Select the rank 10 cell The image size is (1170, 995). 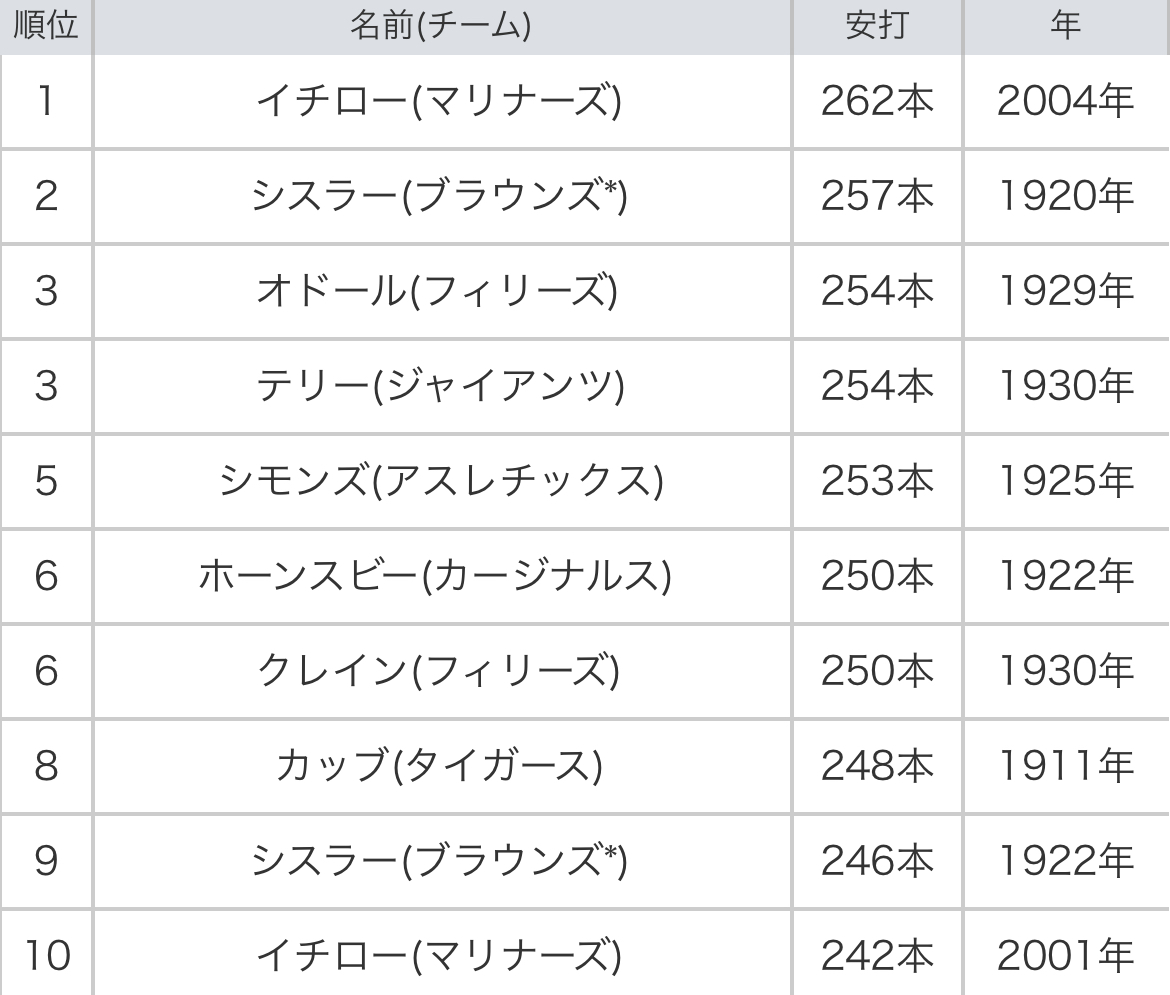(46, 956)
